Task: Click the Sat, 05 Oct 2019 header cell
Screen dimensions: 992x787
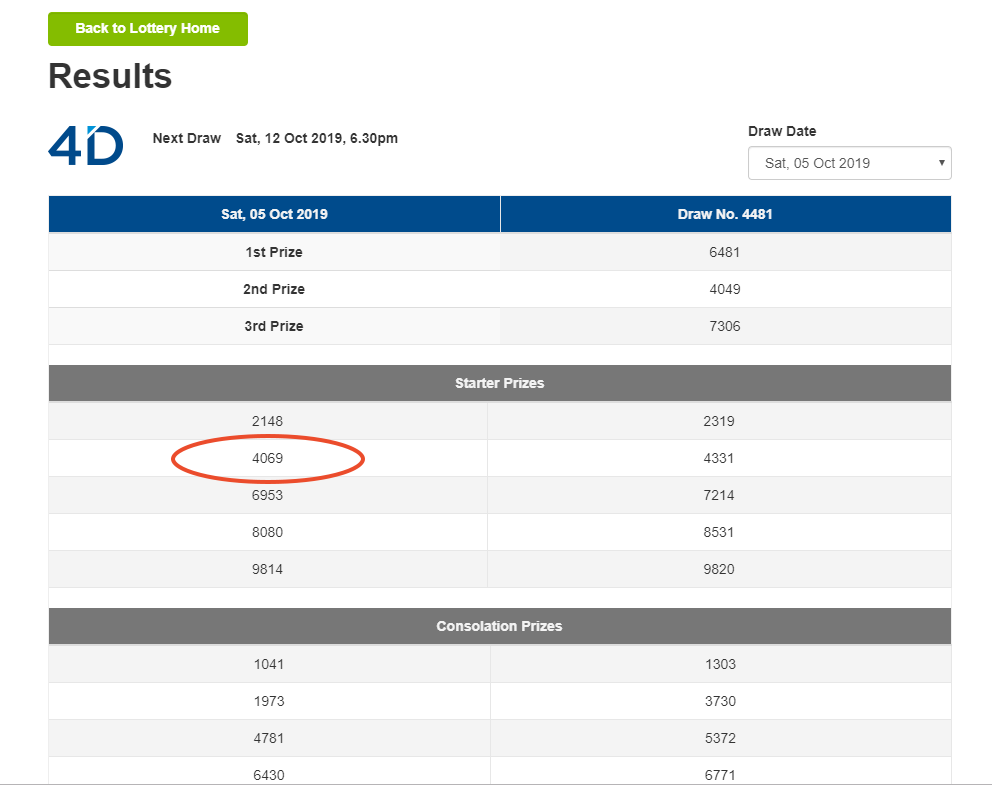Action: 274,214
